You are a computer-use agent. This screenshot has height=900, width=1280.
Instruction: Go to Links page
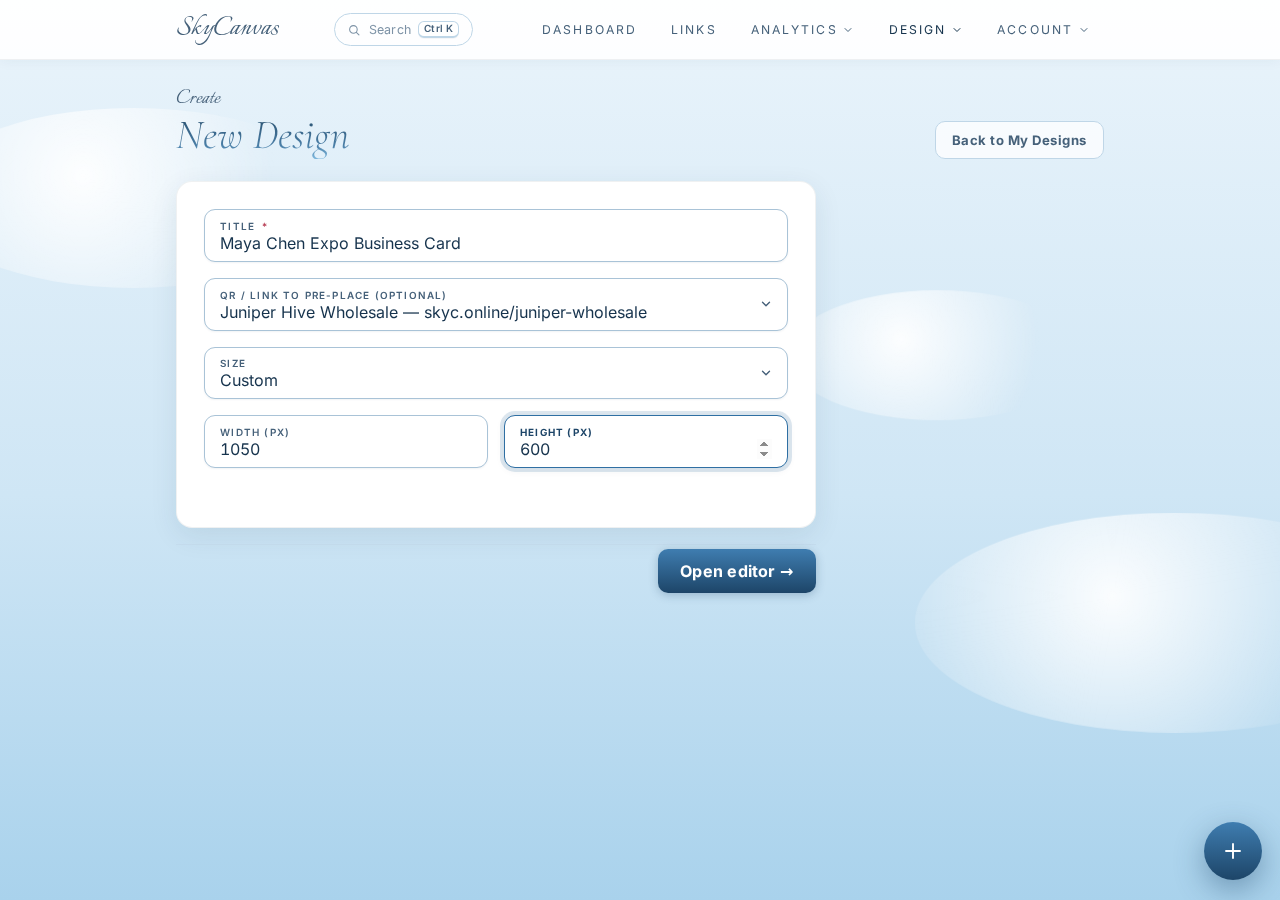(x=694, y=30)
